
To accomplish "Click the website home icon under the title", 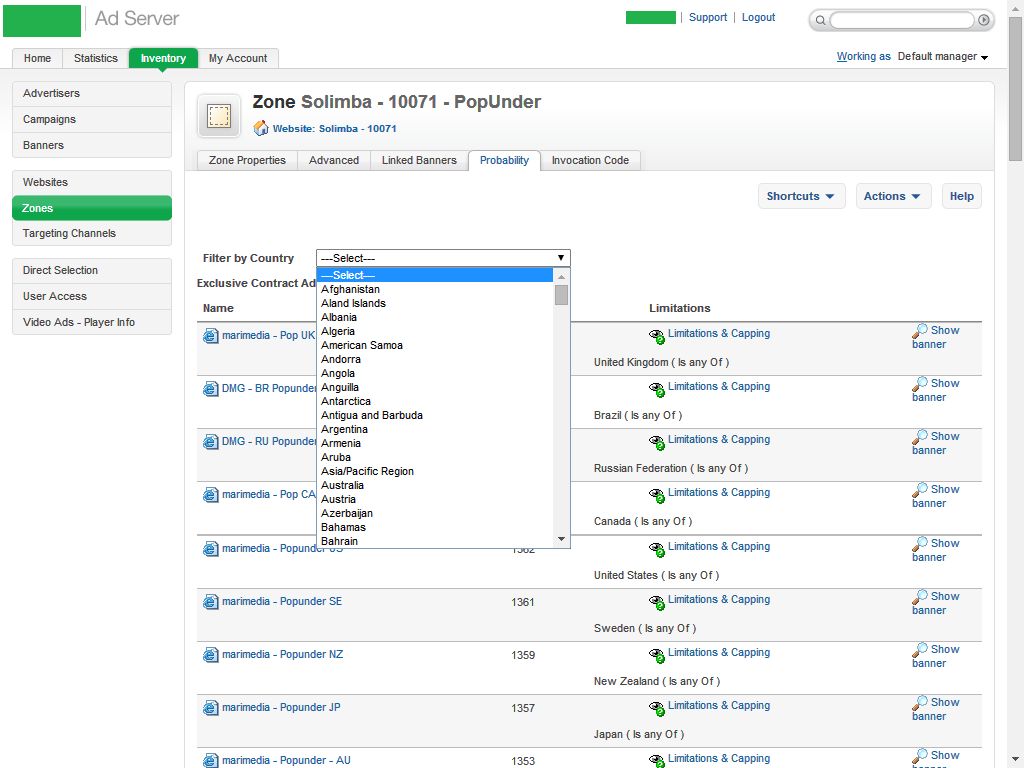I will (x=261, y=128).
